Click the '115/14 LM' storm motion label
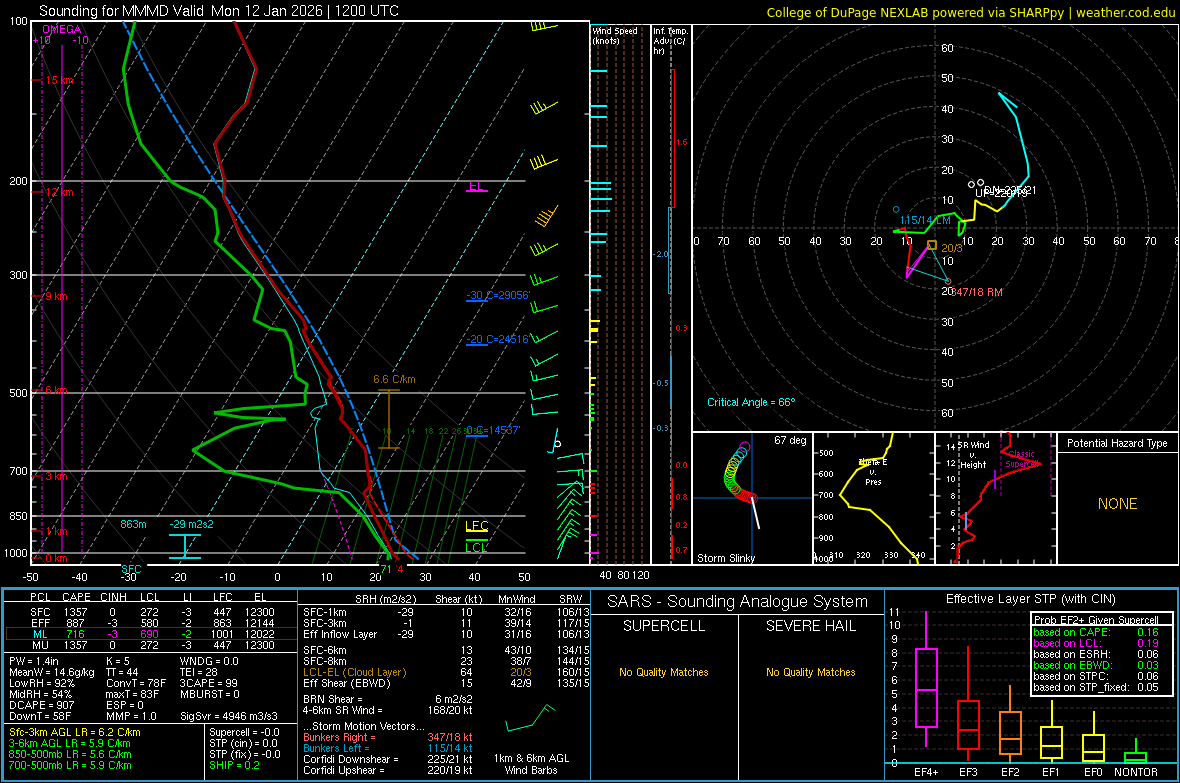 [925, 220]
